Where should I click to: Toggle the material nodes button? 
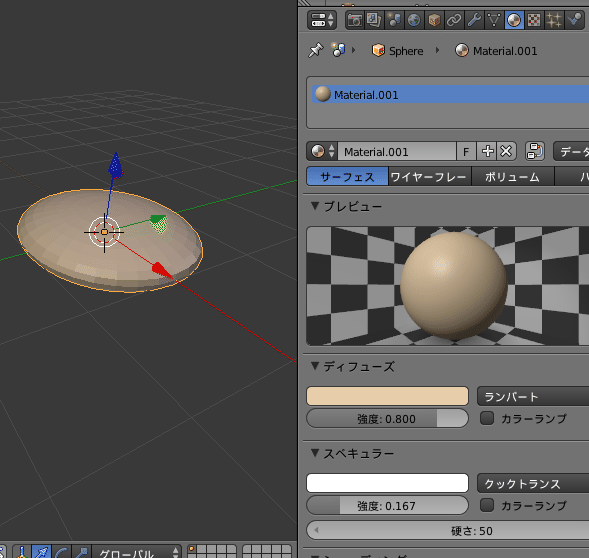[x=535, y=151]
